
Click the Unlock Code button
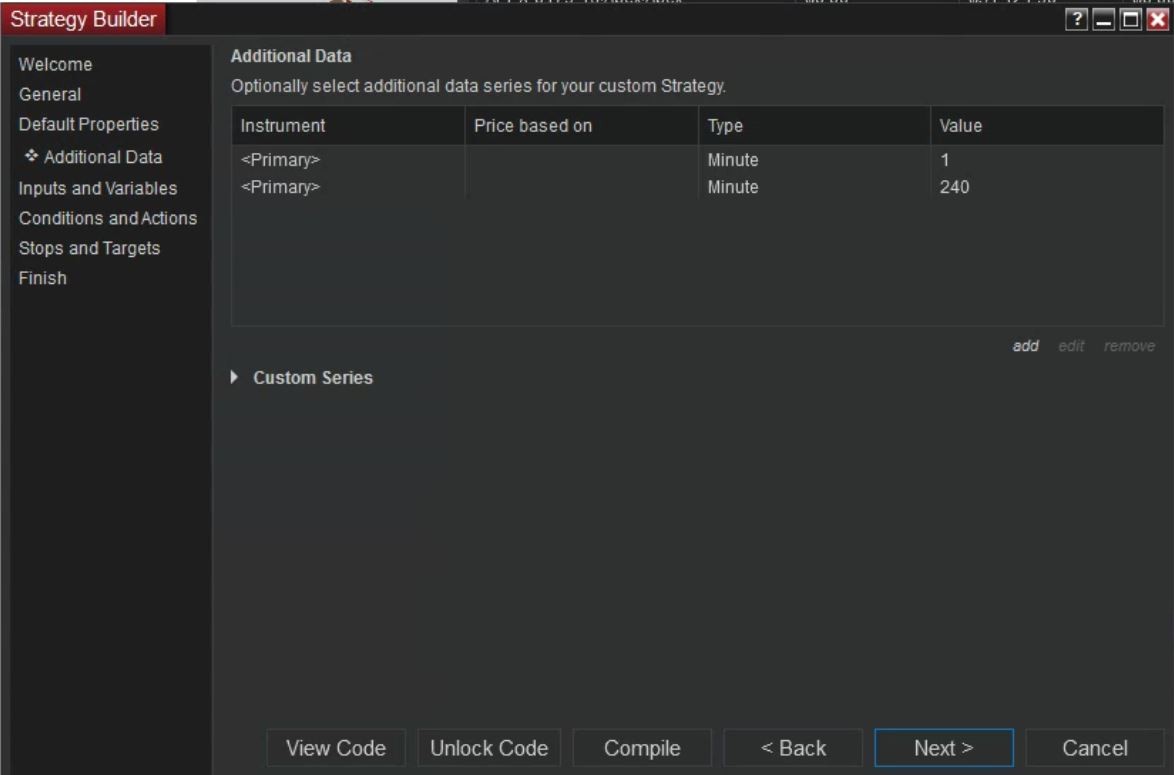[489, 748]
